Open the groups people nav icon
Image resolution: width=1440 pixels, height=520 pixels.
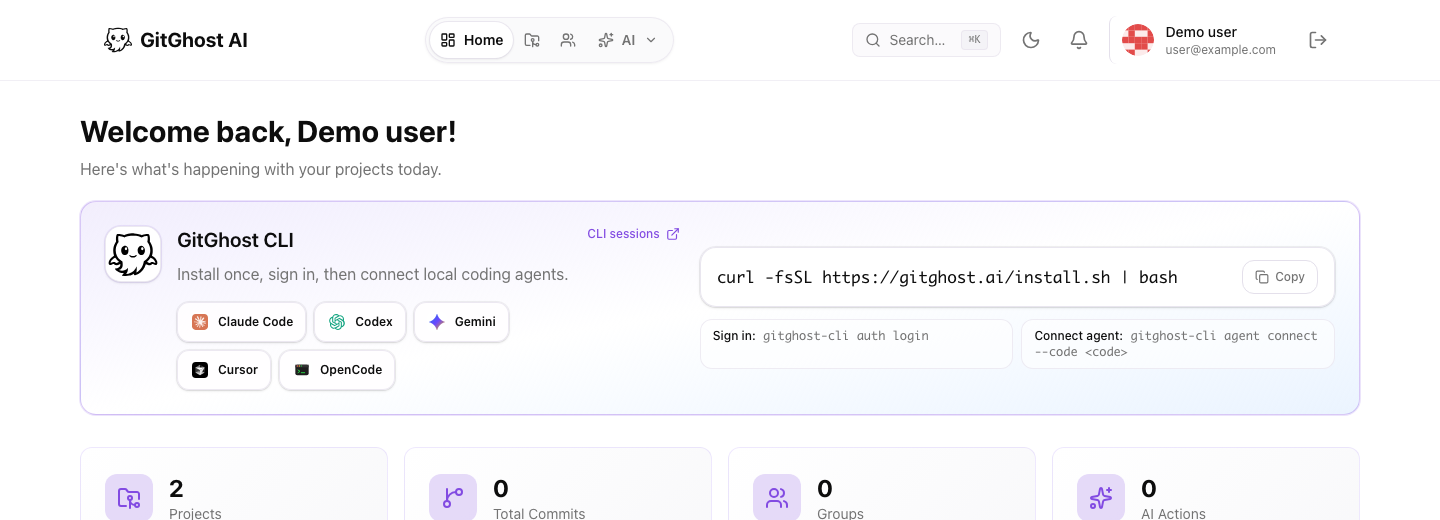[x=568, y=40]
